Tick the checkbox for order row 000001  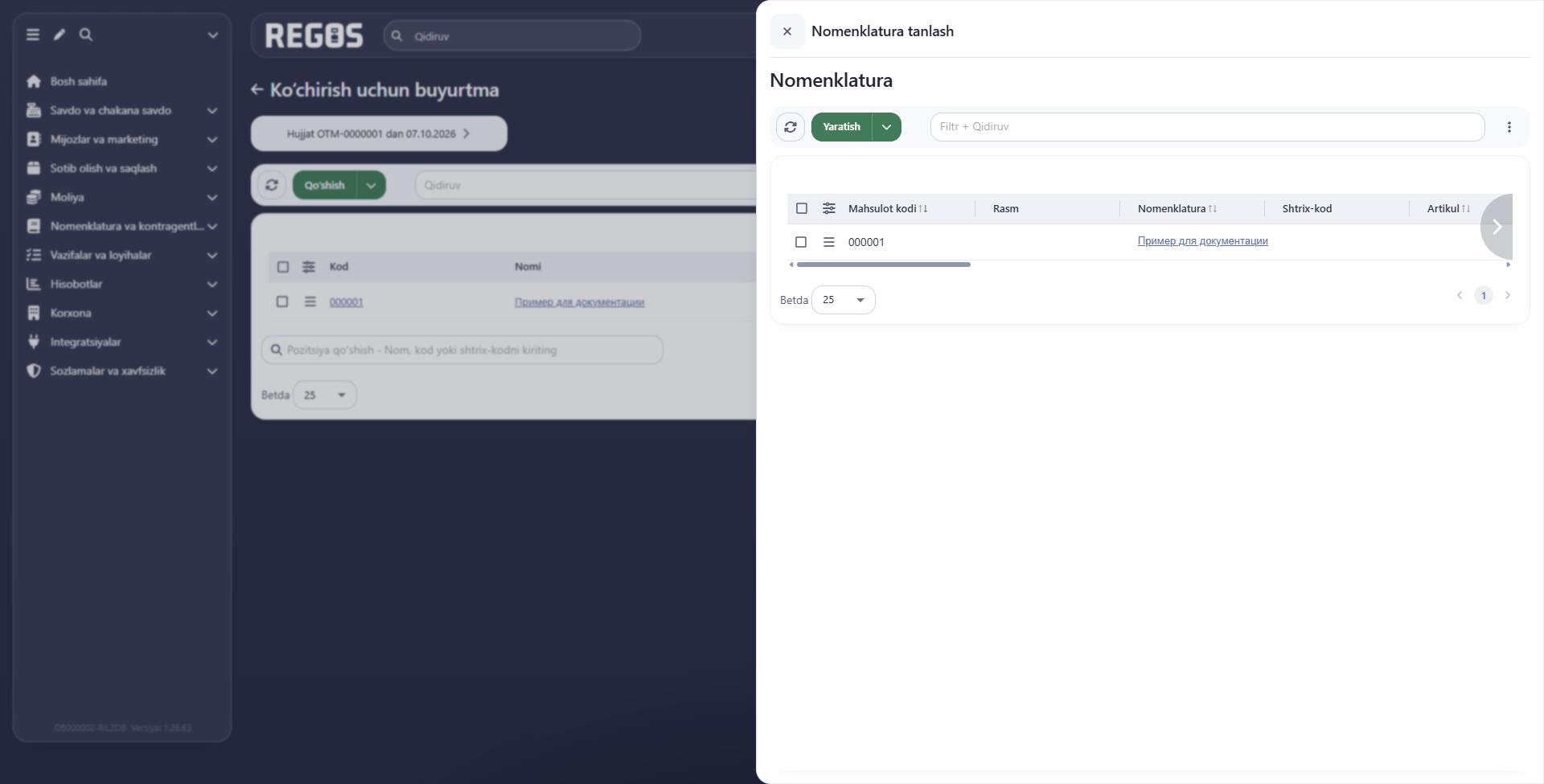click(x=282, y=302)
